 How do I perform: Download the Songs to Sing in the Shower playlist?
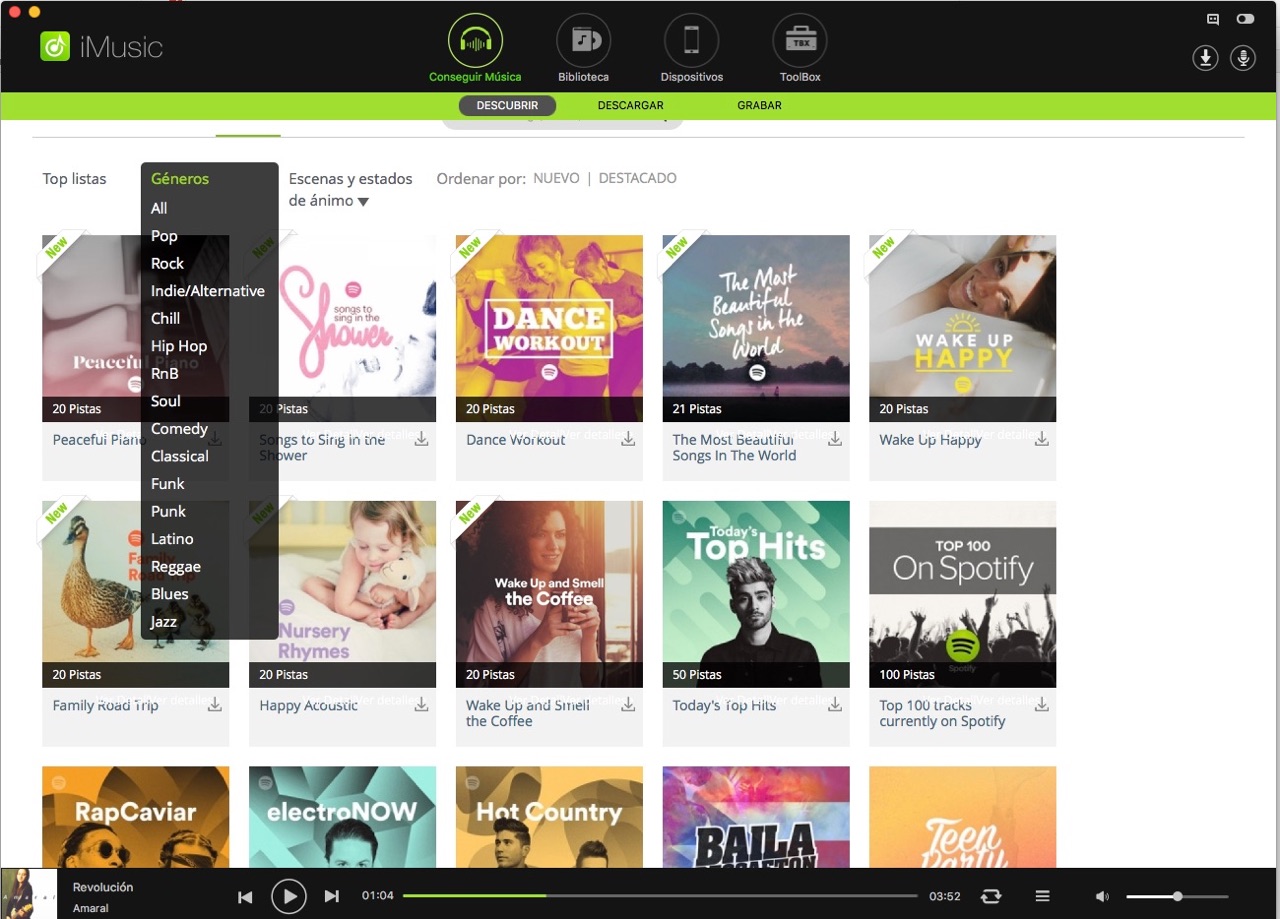tap(422, 439)
